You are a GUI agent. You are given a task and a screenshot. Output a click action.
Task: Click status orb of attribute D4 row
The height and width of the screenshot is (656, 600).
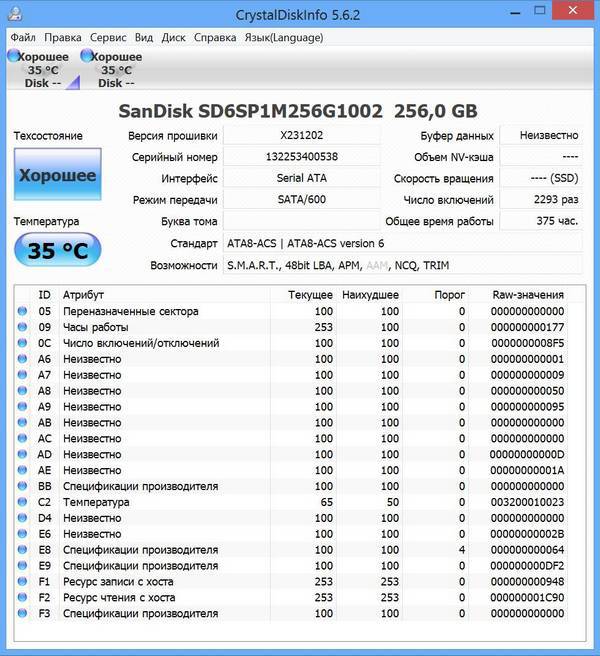coord(23,518)
